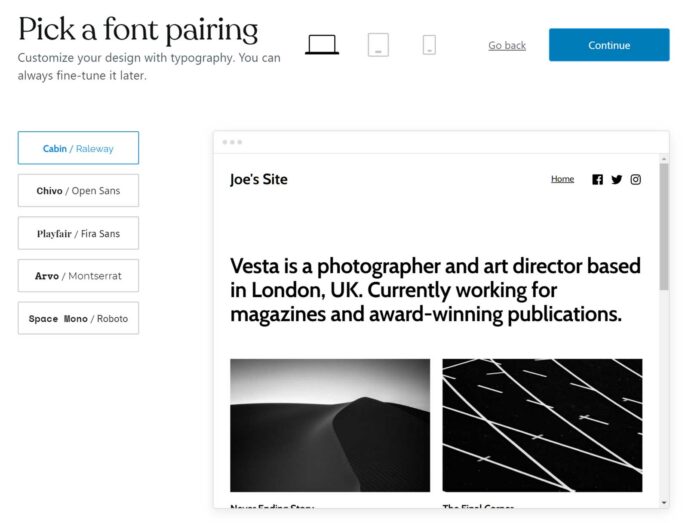Switch to desktop laptop preview icon

pyautogui.click(x=322, y=44)
